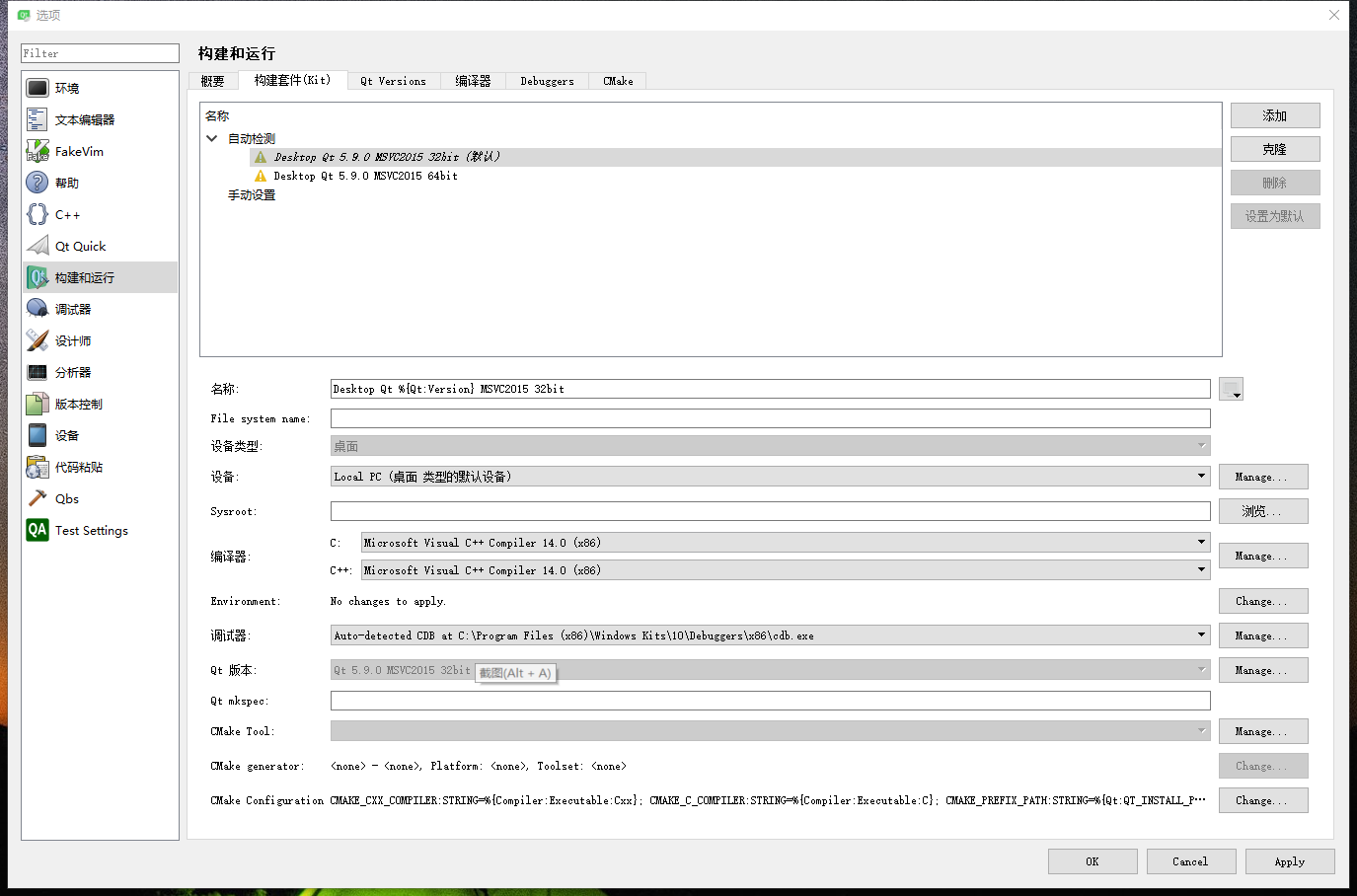Click Manage button for 设备
The width and height of the screenshot is (1357, 896).
coord(1263,477)
